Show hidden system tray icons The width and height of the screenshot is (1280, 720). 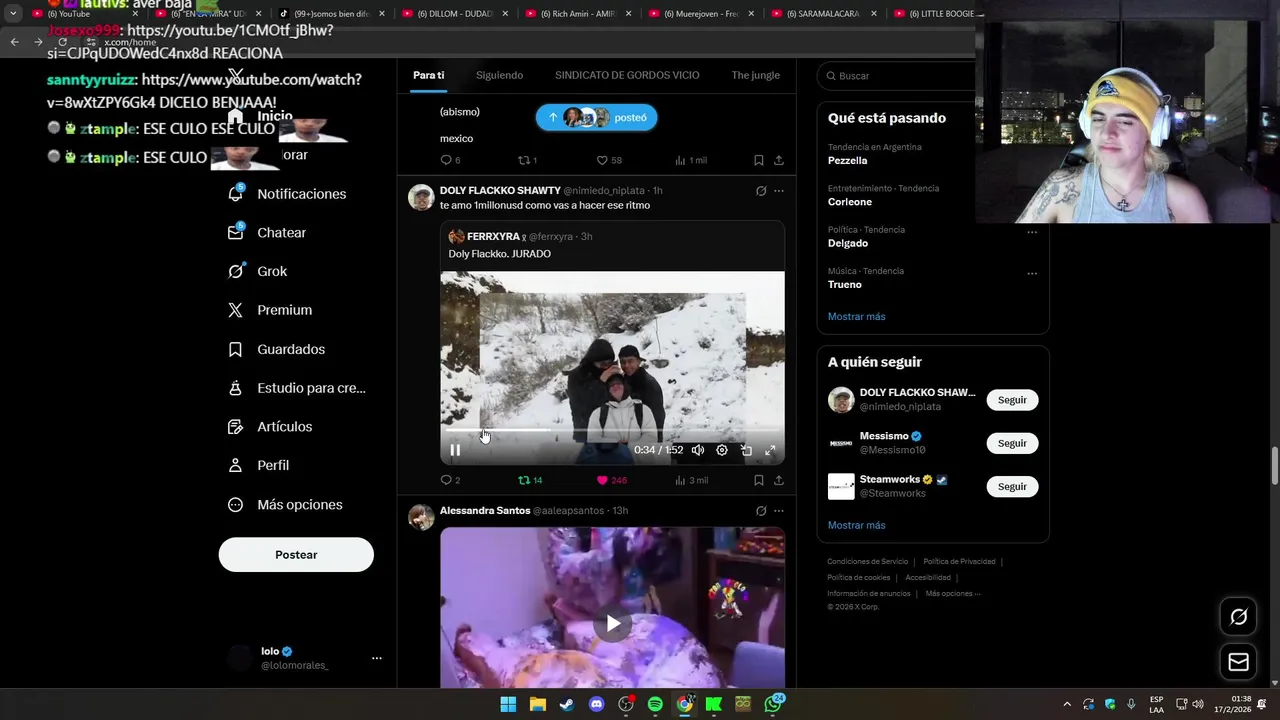[x=1067, y=704]
